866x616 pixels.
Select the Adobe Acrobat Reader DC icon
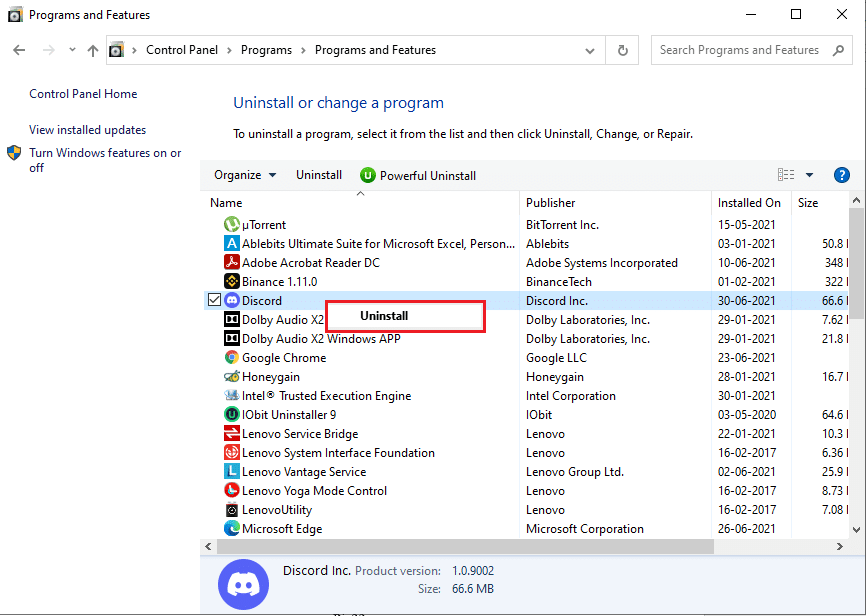coord(232,263)
